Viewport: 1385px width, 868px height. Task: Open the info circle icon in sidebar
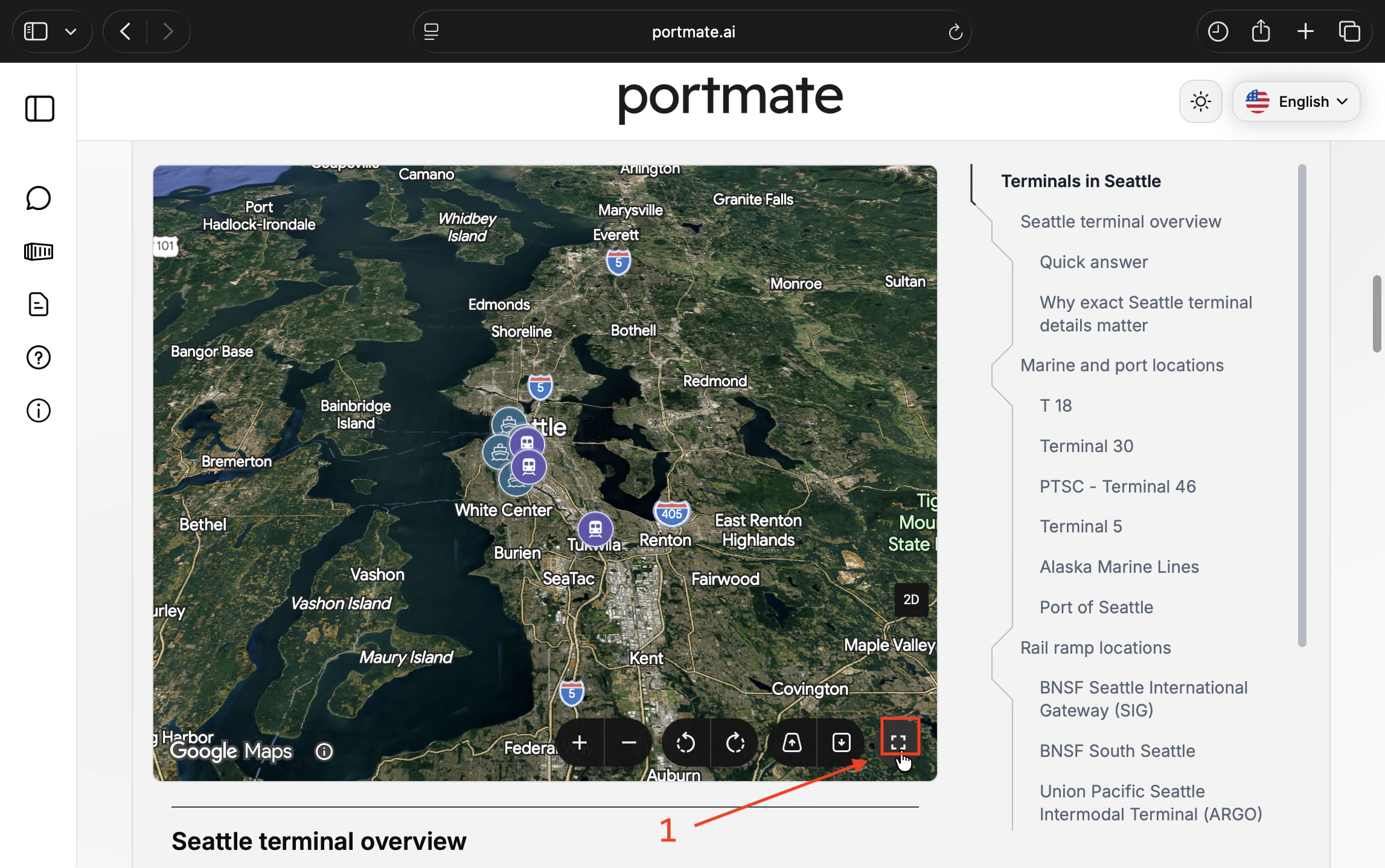(x=39, y=410)
